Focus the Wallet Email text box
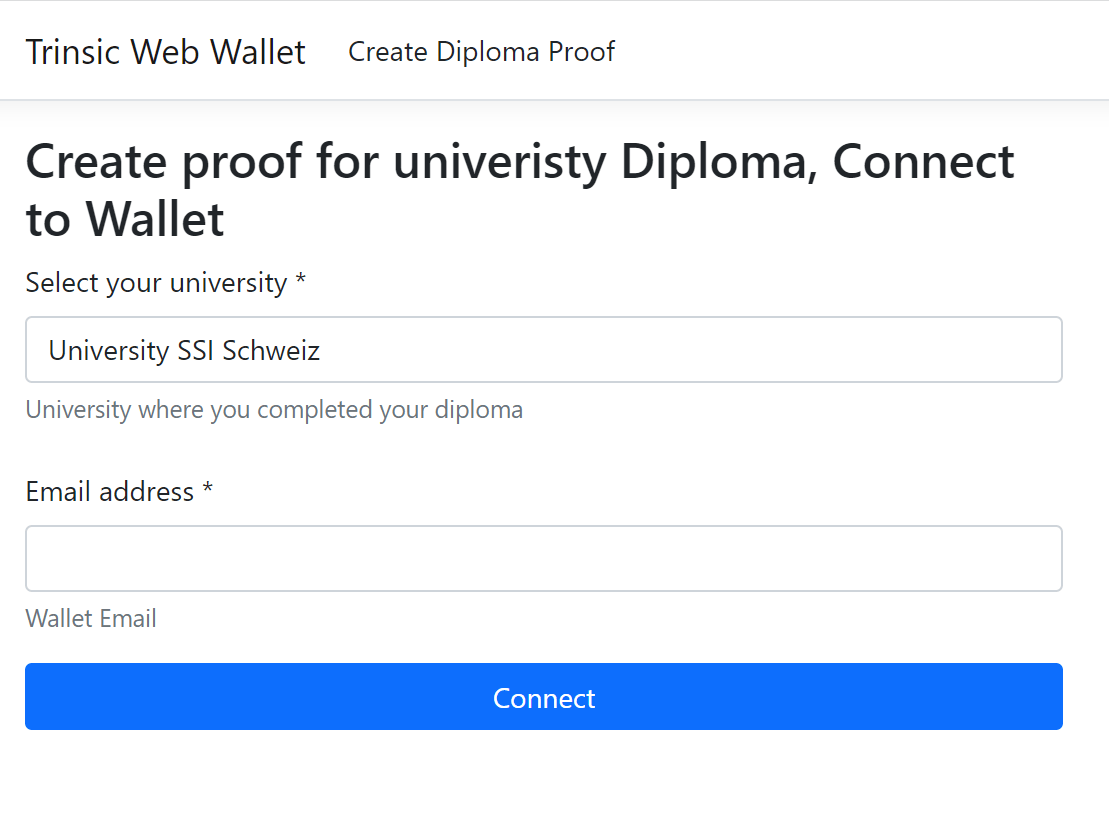 [x=543, y=558]
